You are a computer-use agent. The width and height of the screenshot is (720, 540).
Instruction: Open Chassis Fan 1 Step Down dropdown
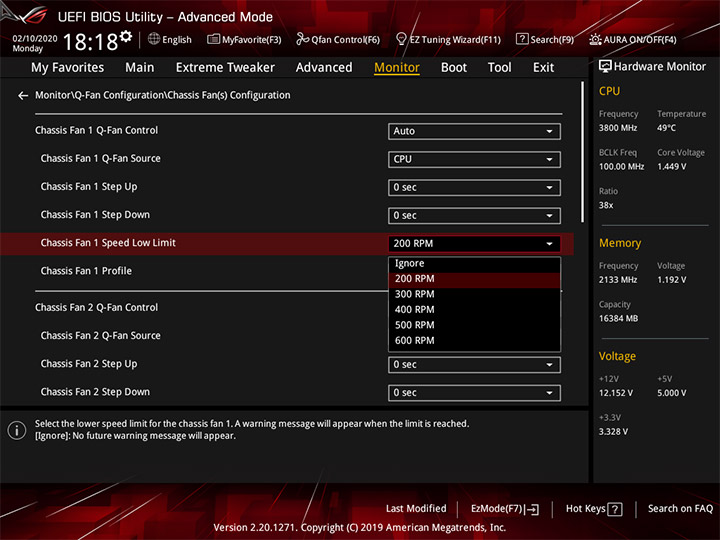(x=474, y=215)
